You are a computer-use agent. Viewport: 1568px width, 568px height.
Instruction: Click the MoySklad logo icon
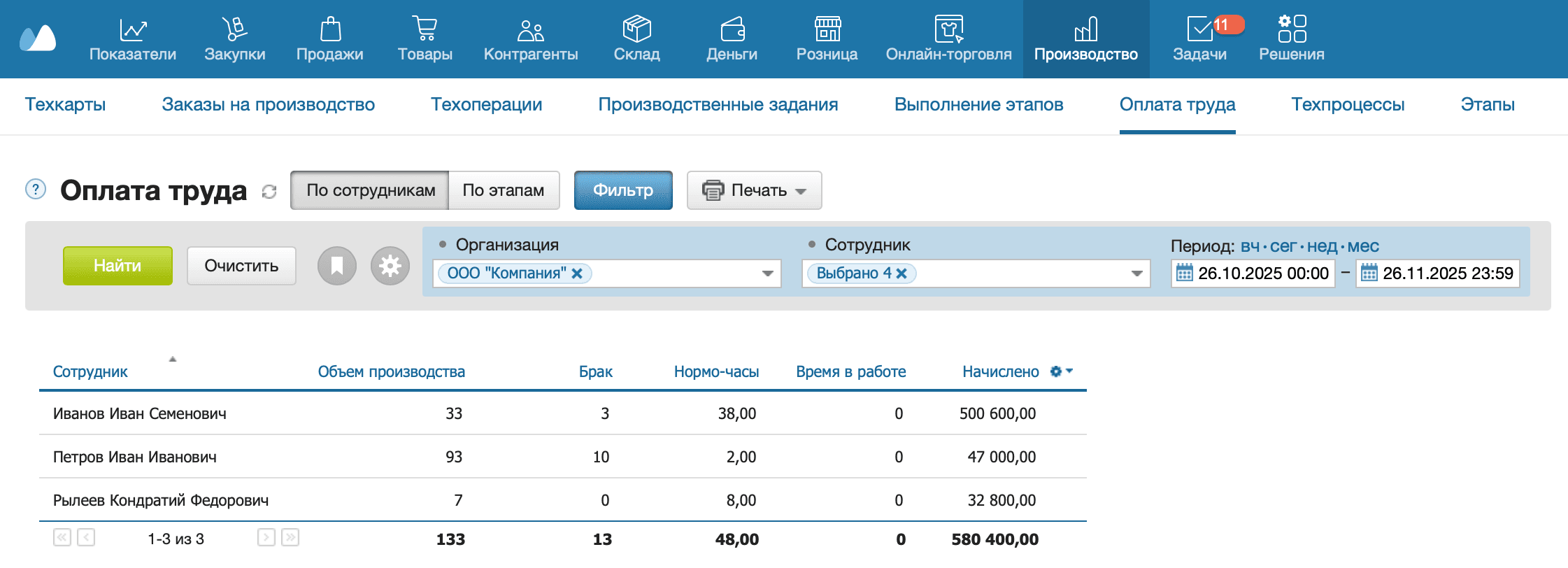[38, 38]
